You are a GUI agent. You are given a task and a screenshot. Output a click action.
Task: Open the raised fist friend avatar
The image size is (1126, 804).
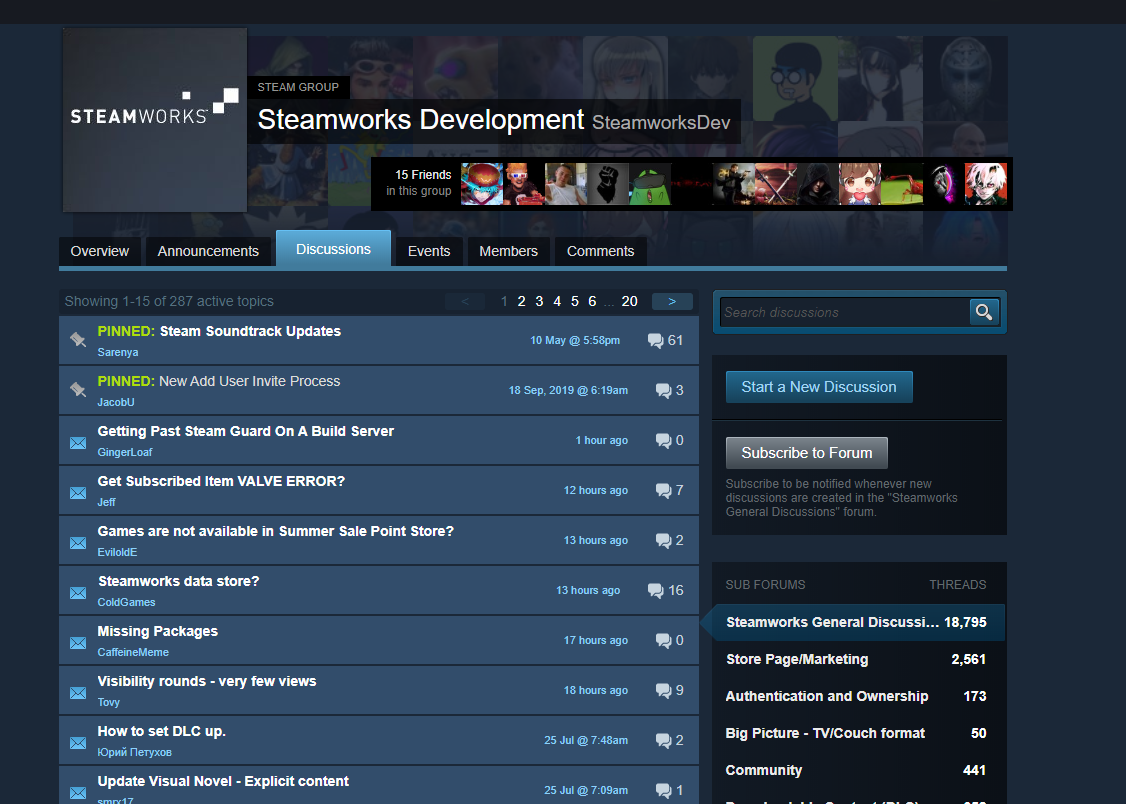pyautogui.click(x=608, y=184)
